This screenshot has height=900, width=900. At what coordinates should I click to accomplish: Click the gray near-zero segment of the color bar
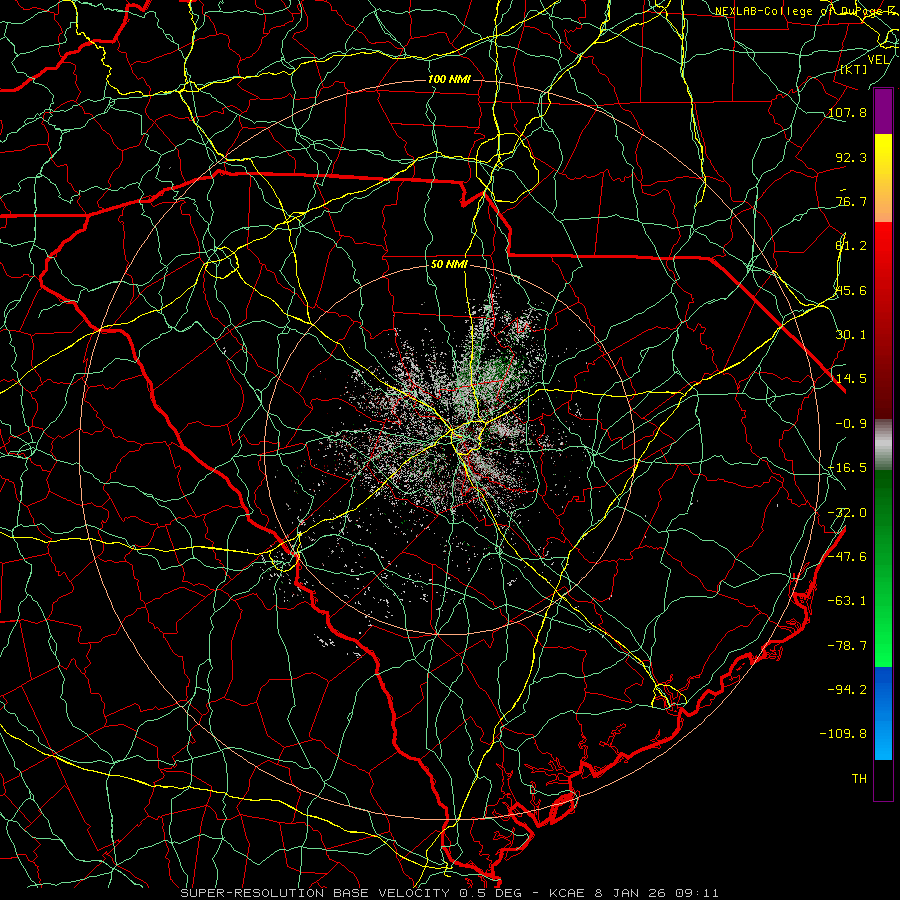883,445
